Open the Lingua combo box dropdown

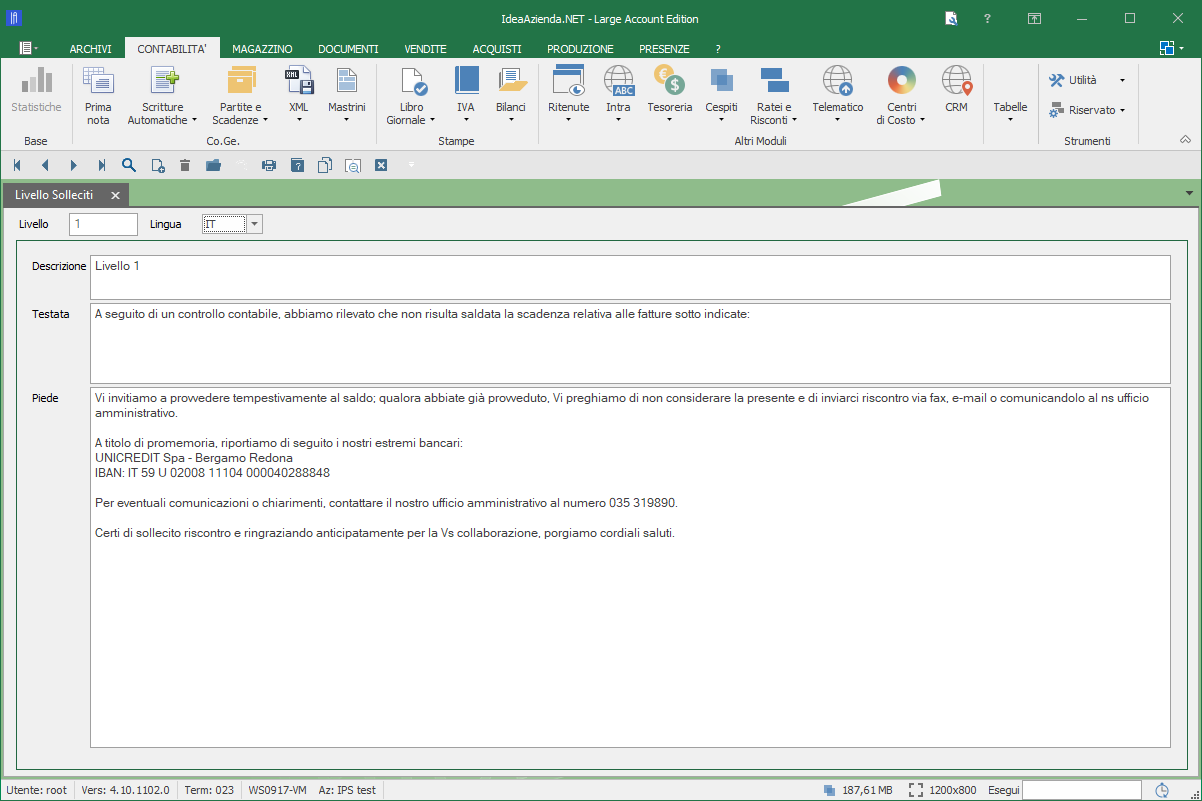pyautogui.click(x=255, y=225)
